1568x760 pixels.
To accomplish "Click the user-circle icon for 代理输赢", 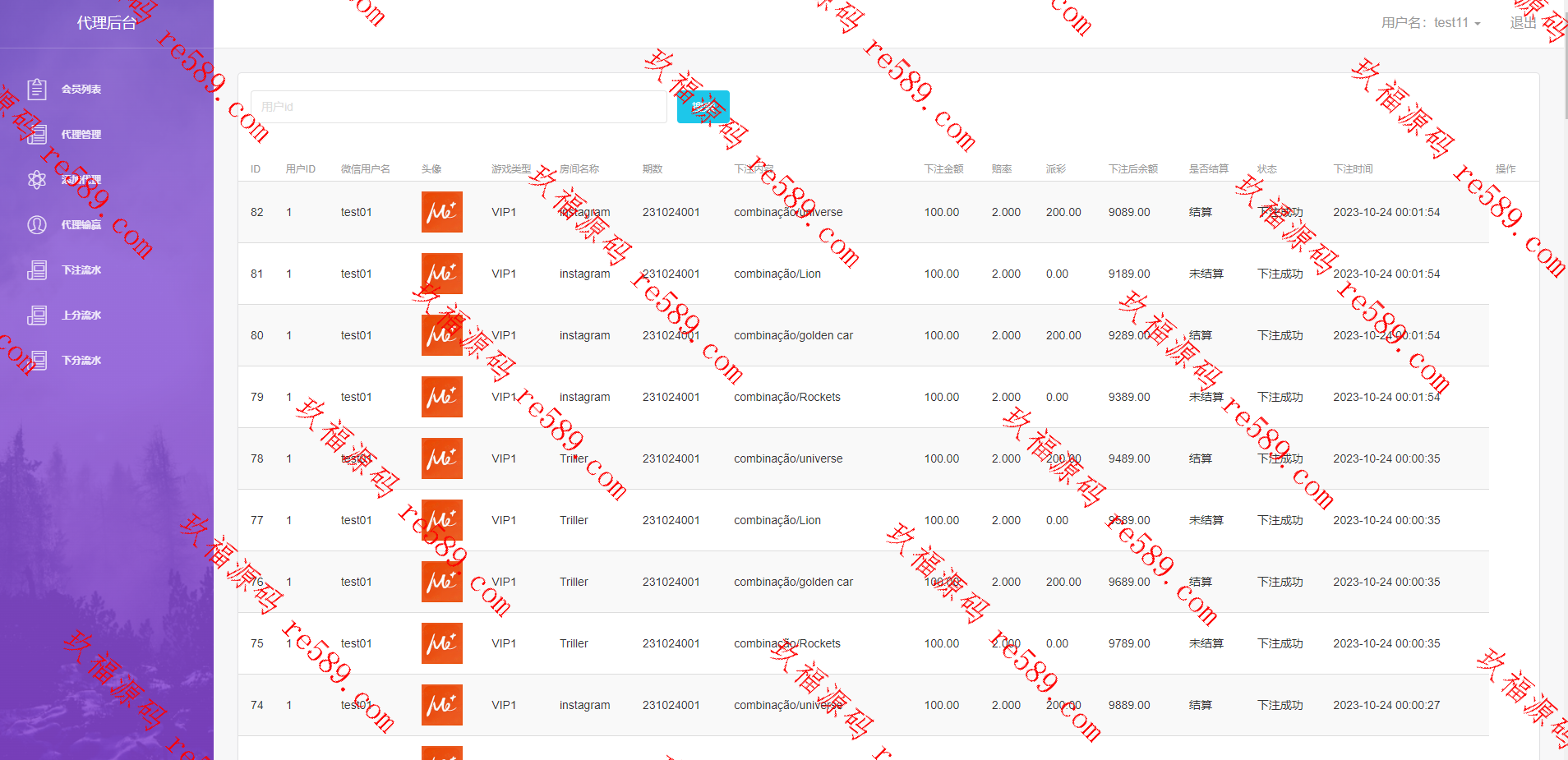I will (x=37, y=224).
